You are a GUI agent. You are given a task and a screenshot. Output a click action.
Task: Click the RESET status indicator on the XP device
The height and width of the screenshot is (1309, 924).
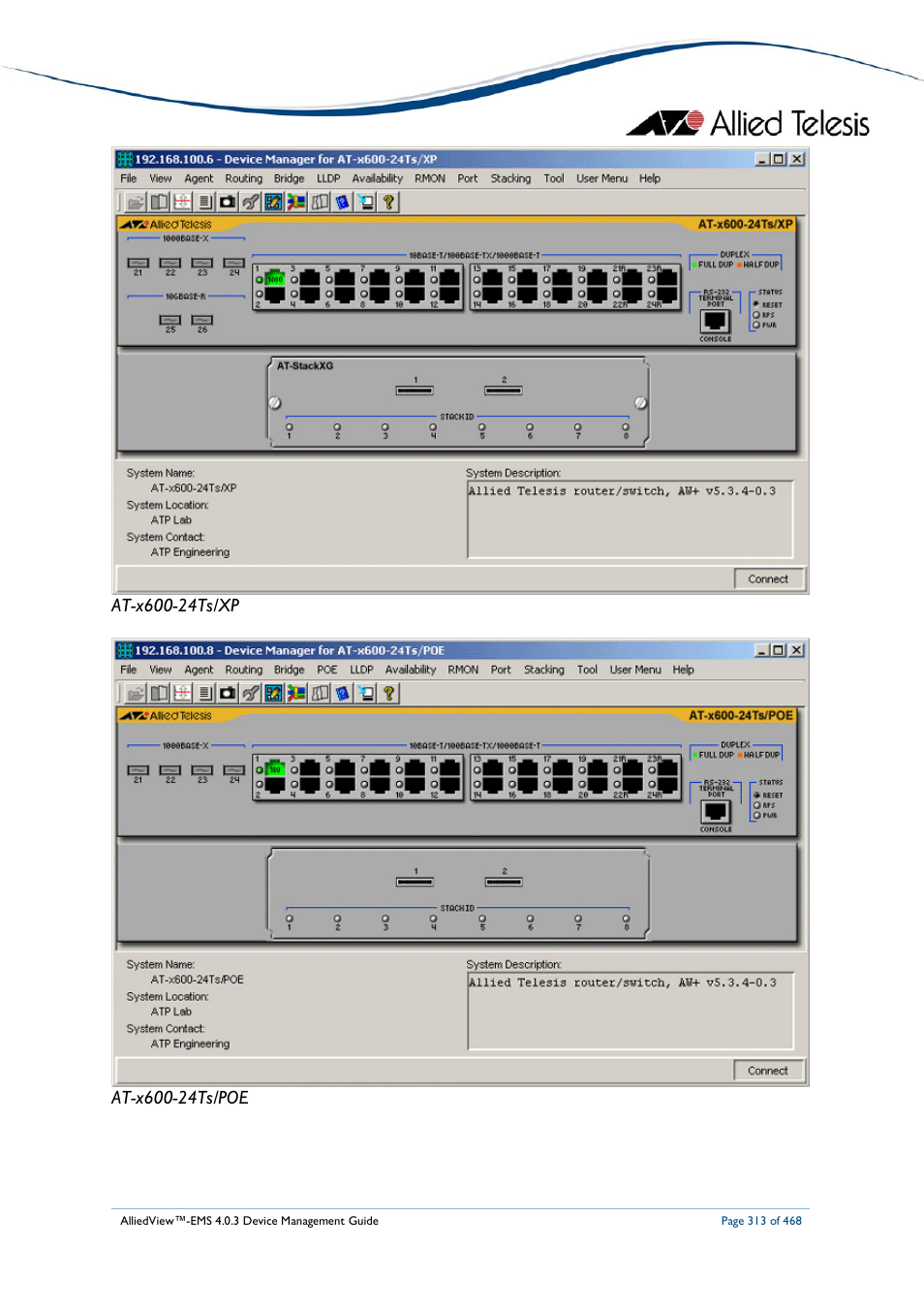tap(756, 304)
